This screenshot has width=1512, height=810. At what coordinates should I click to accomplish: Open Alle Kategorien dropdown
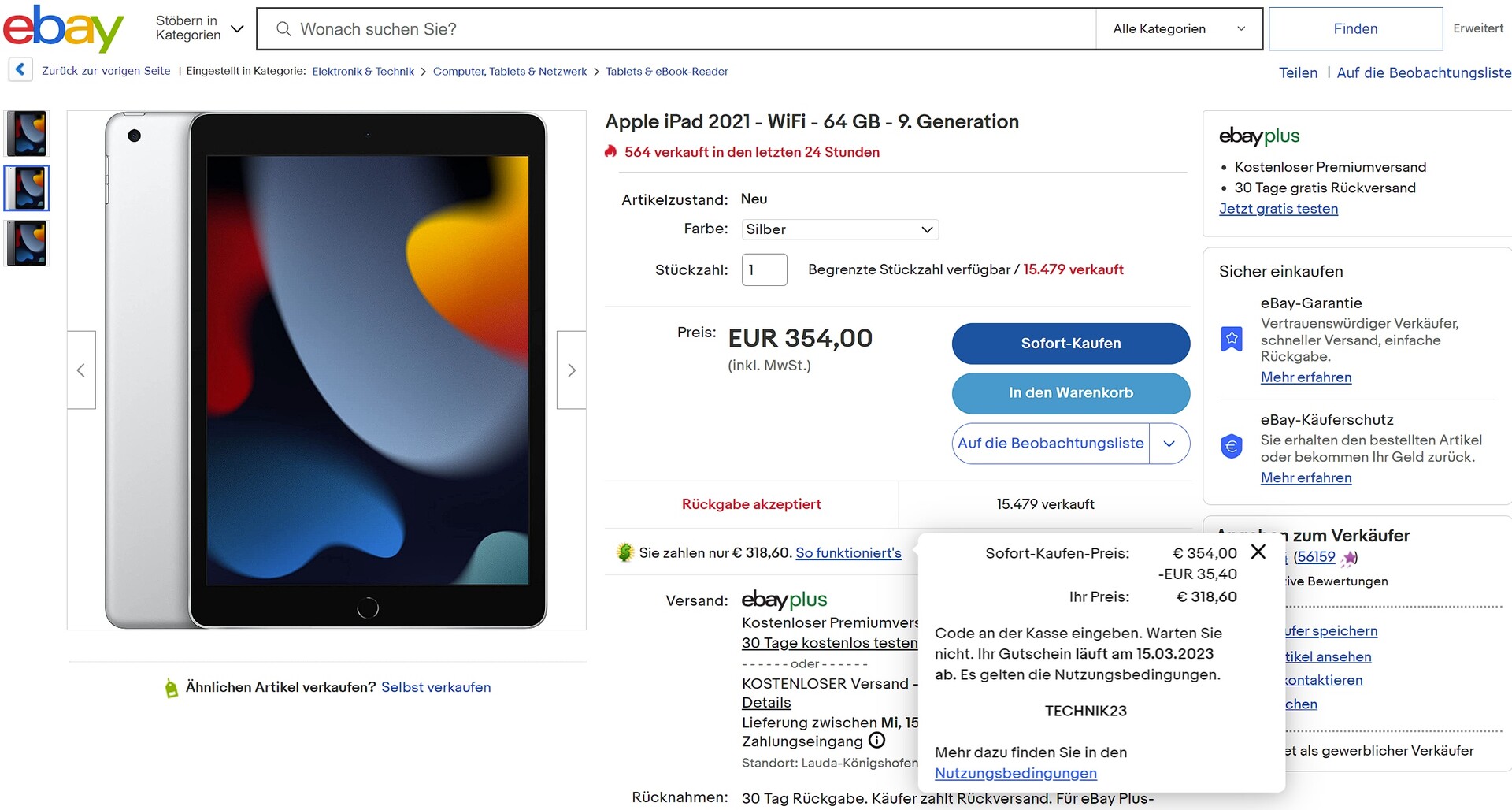(x=1178, y=29)
